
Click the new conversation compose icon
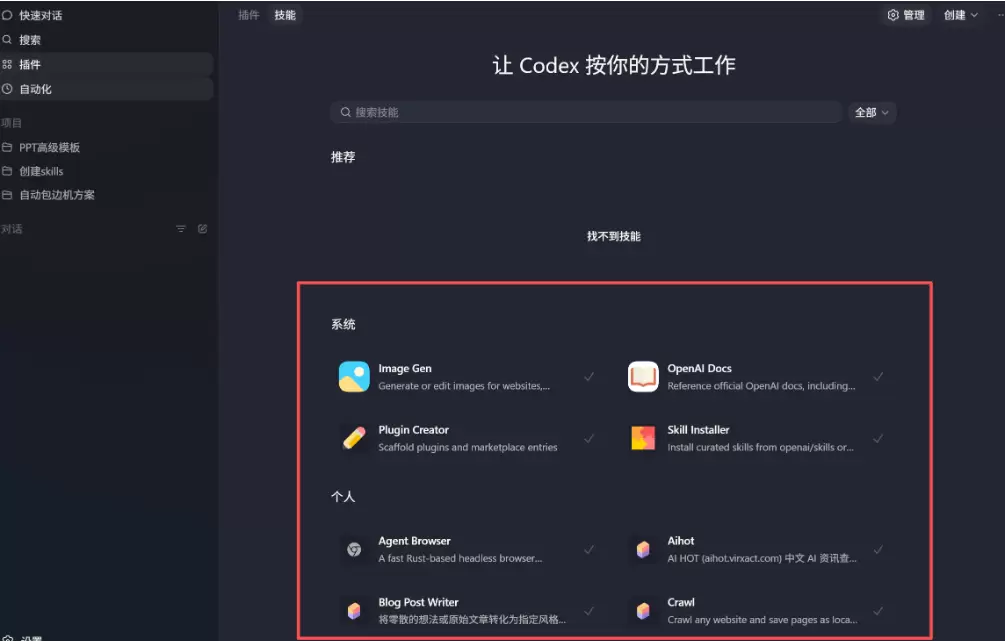point(203,229)
